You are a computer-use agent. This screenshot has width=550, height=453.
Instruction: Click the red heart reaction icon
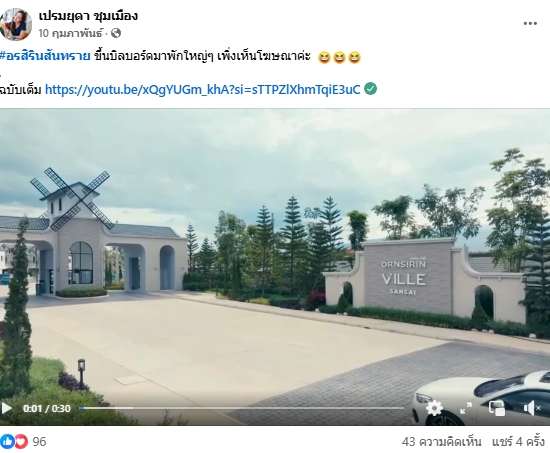(21, 441)
